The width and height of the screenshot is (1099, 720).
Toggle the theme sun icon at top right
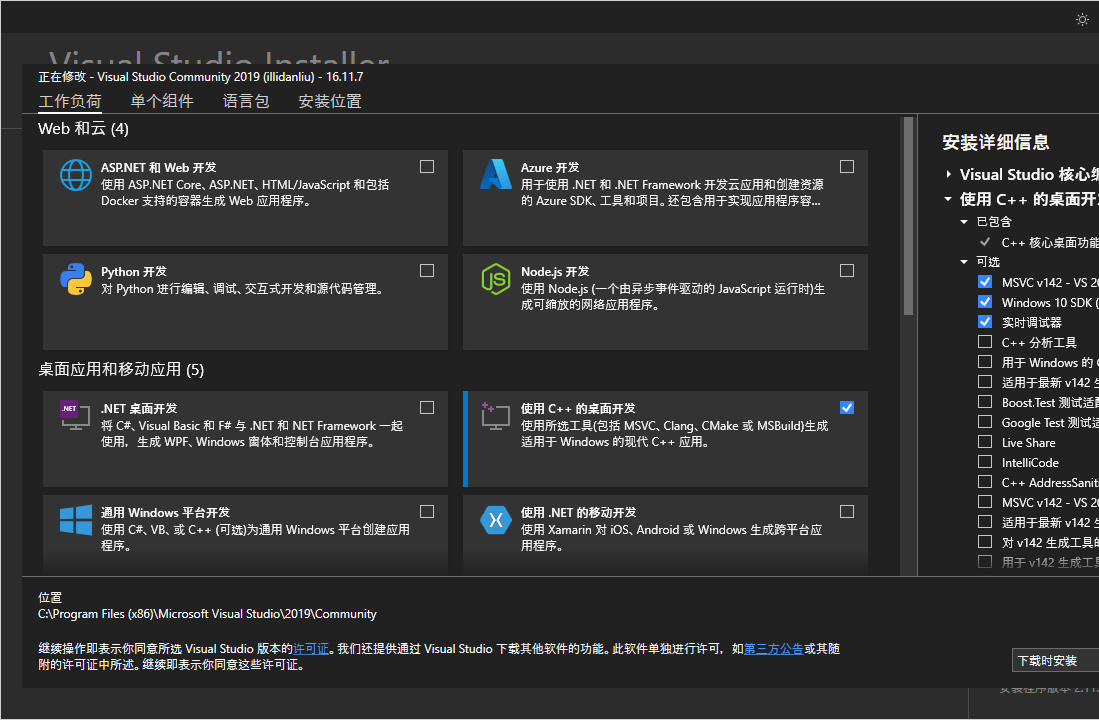(1082, 20)
